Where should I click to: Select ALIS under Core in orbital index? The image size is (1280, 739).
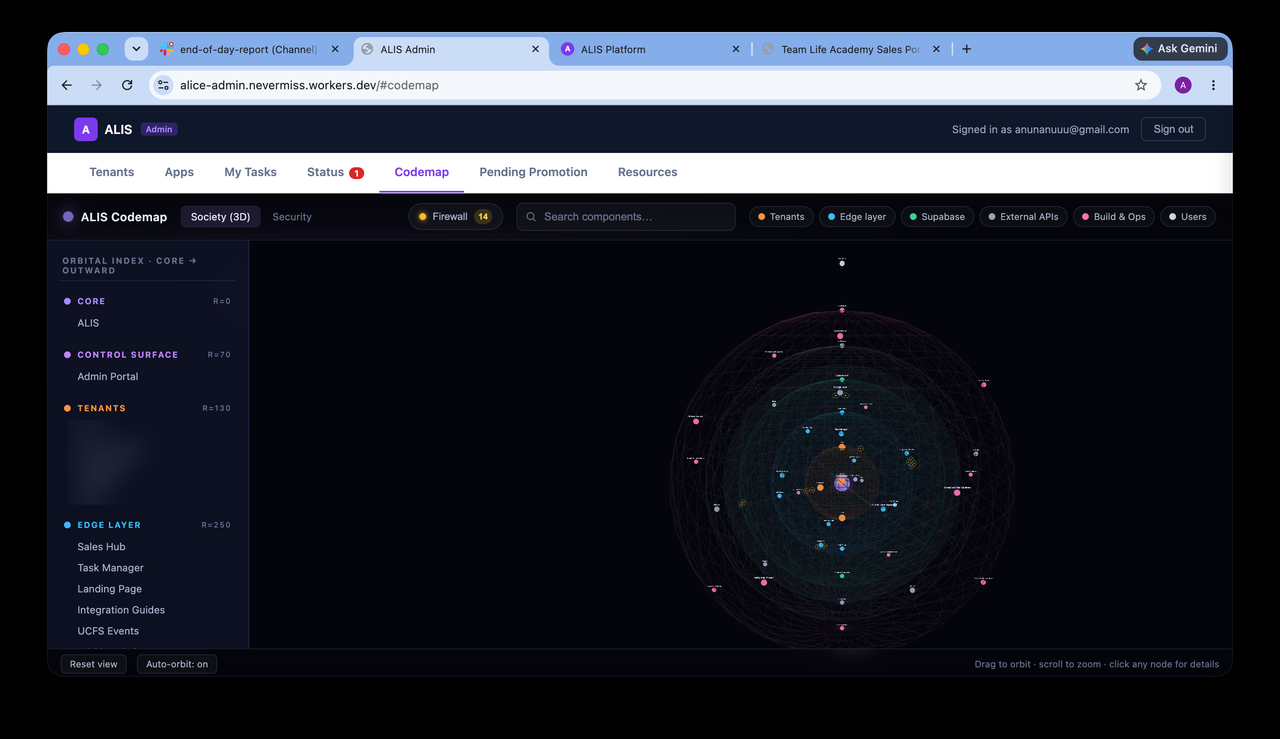click(88, 323)
